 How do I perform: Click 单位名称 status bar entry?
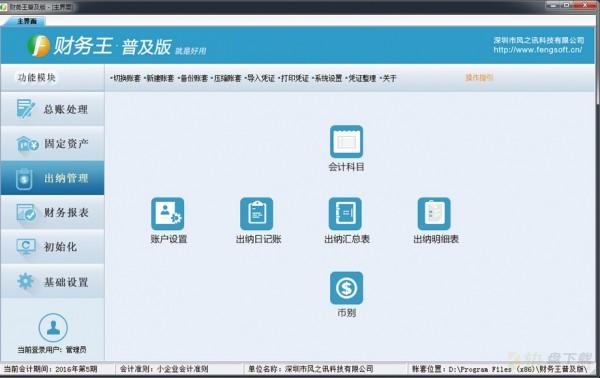point(311,369)
